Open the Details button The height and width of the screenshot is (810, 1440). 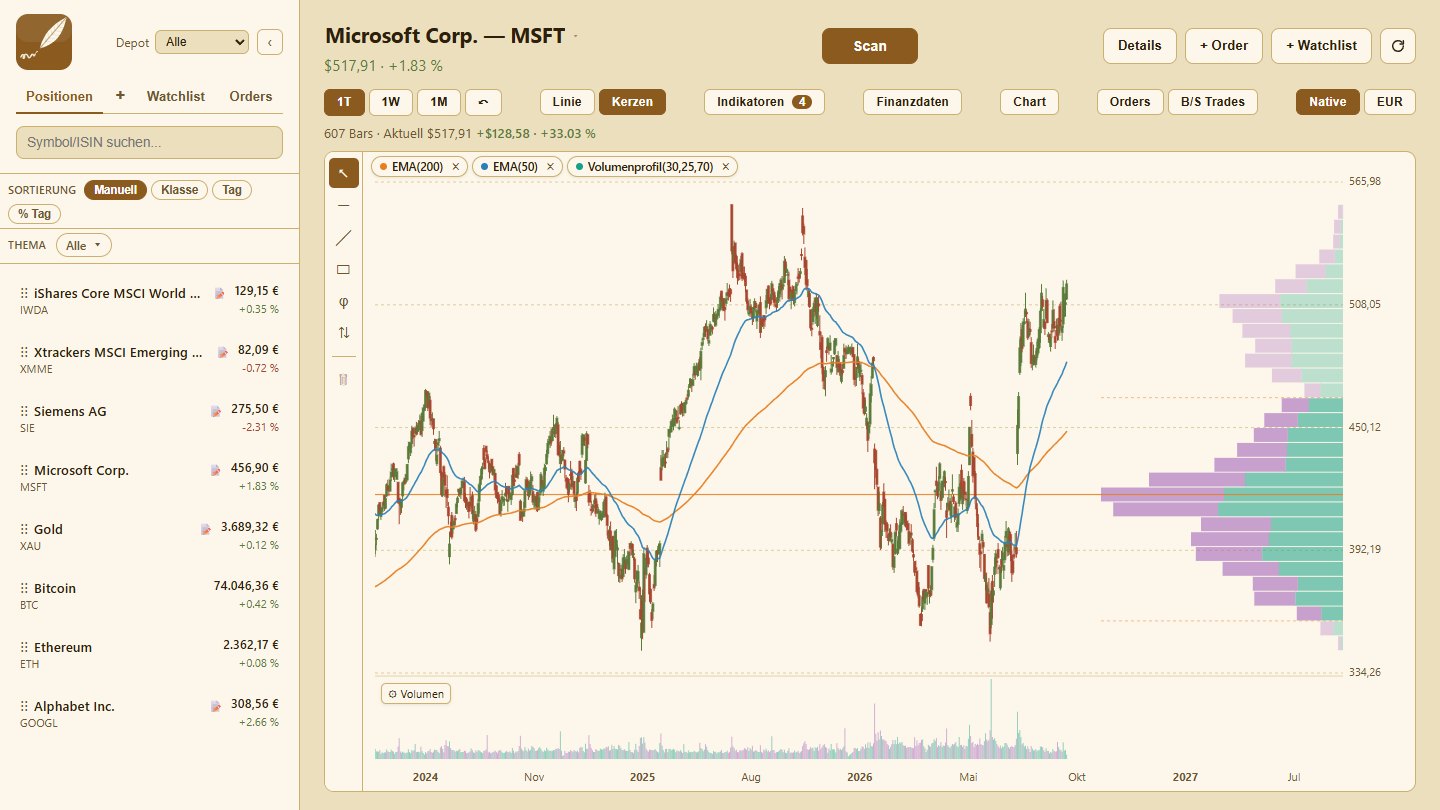[x=1140, y=45]
